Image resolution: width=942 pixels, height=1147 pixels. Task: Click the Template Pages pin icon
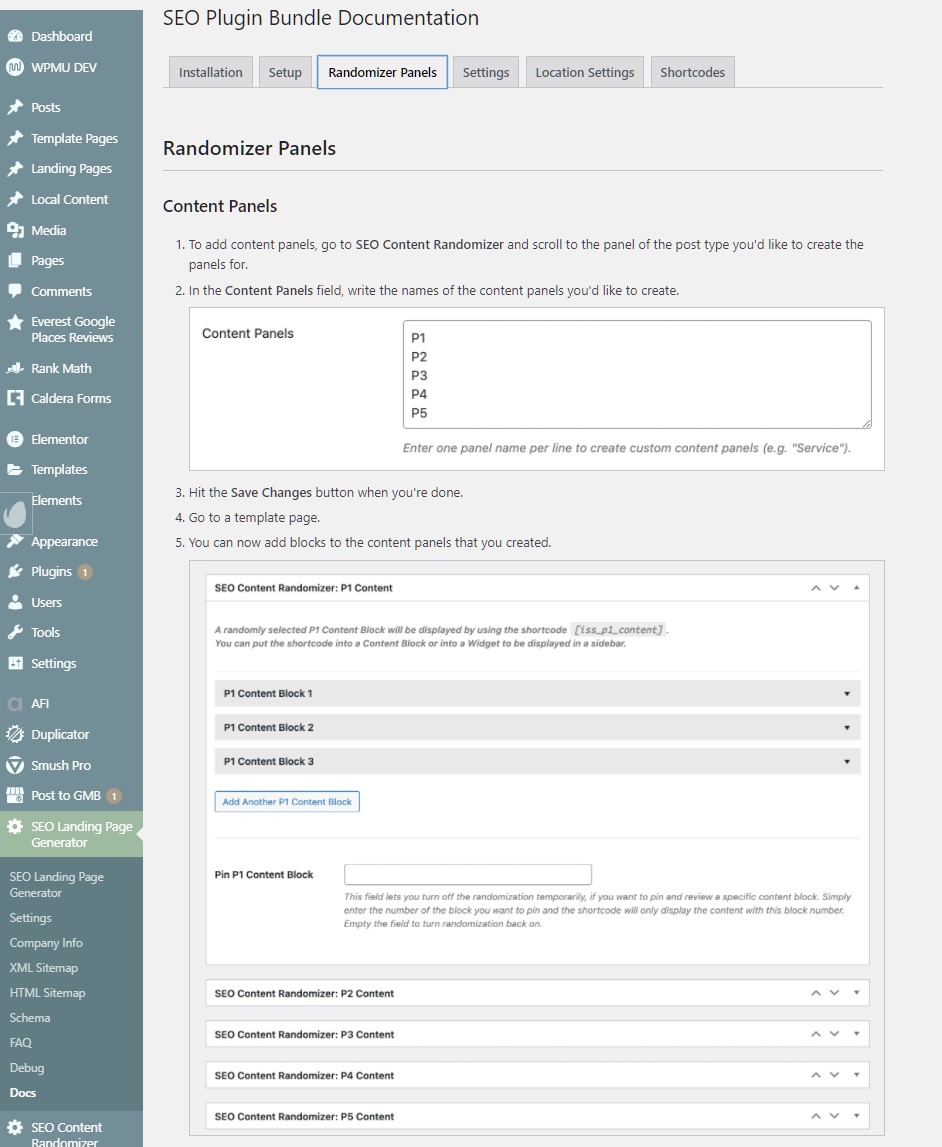15,138
